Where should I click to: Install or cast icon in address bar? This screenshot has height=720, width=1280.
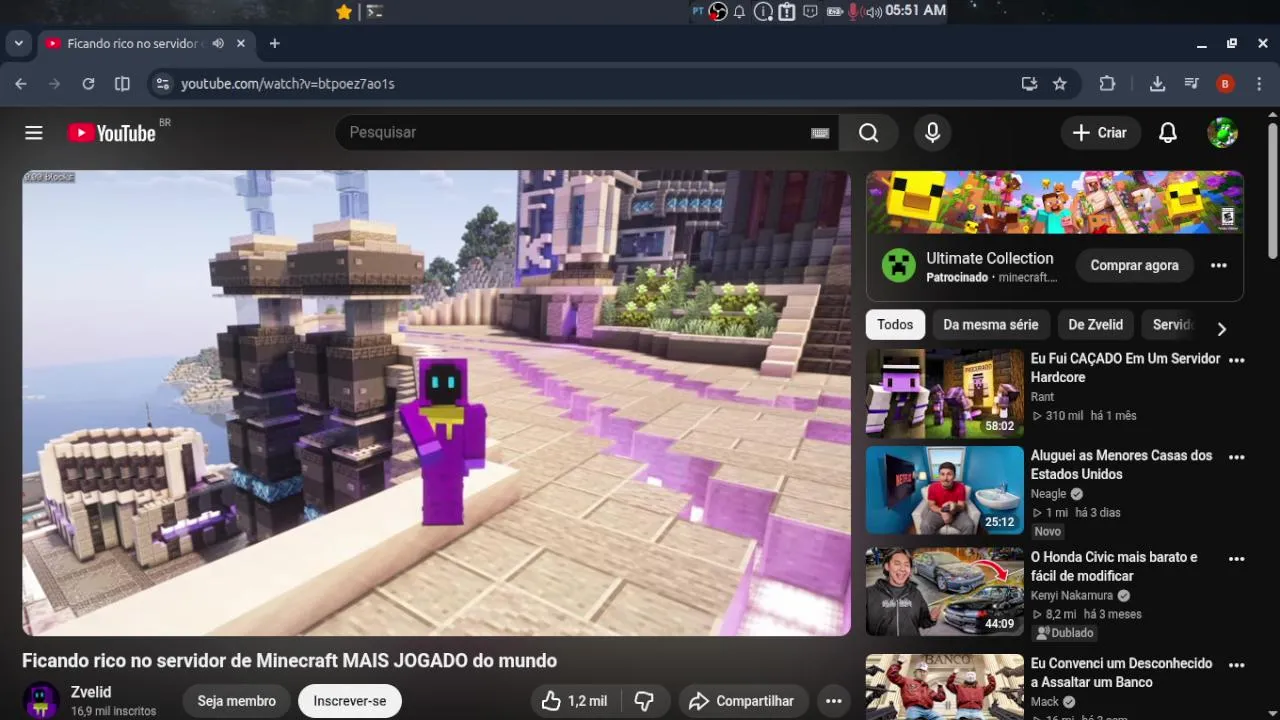1029,84
